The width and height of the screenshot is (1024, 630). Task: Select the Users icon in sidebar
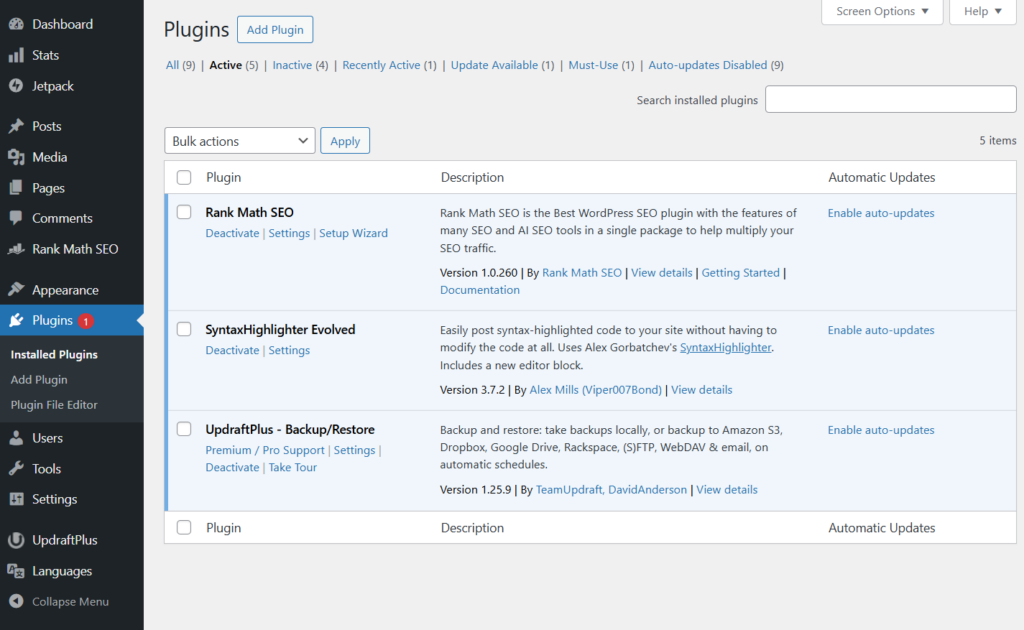tap(16, 438)
